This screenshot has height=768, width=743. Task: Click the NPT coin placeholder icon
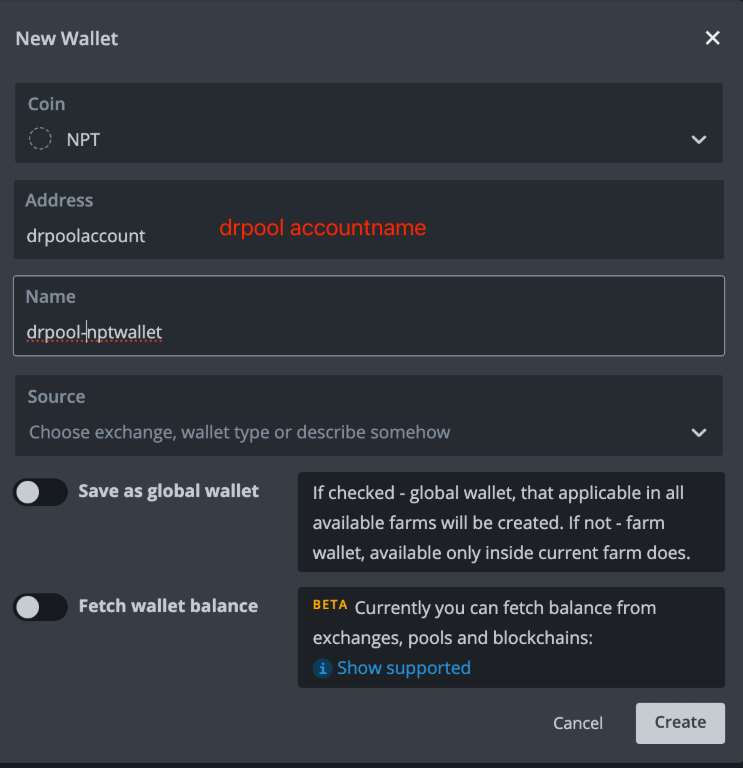click(40, 139)
